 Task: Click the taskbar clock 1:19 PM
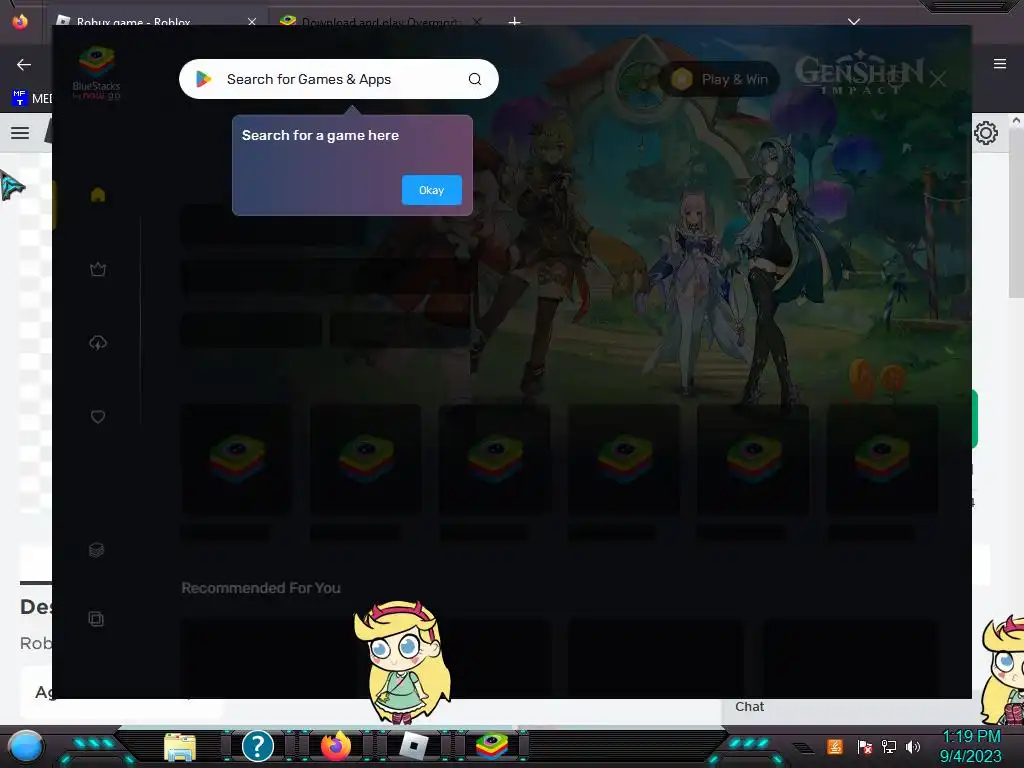tap(971, 737)
